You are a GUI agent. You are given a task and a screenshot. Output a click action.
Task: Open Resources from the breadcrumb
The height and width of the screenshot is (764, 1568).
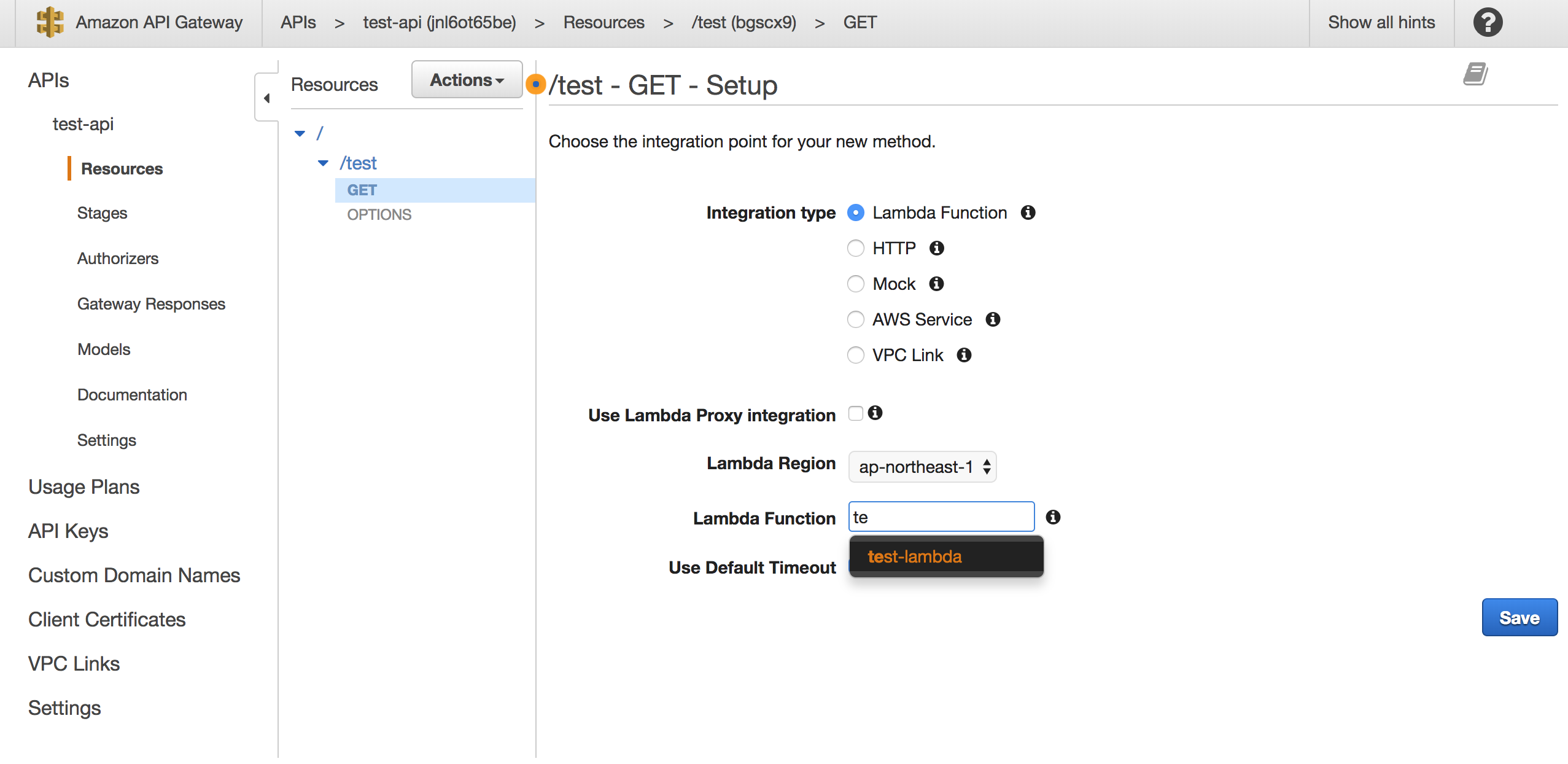[x=603, y=22]
